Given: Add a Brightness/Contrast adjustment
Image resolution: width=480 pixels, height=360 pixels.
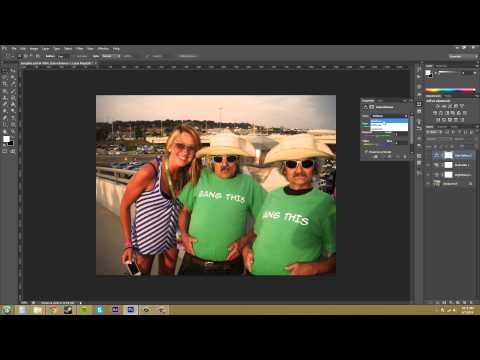Looking at the screenshot, I should (437, 106).
